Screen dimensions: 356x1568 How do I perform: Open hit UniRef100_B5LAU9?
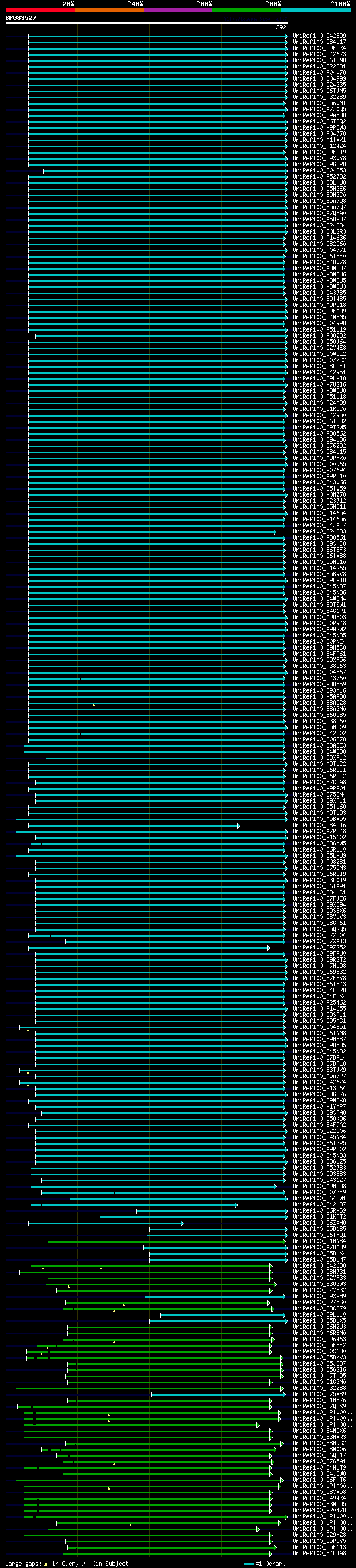pyautogui.click(x=319, y=856)
